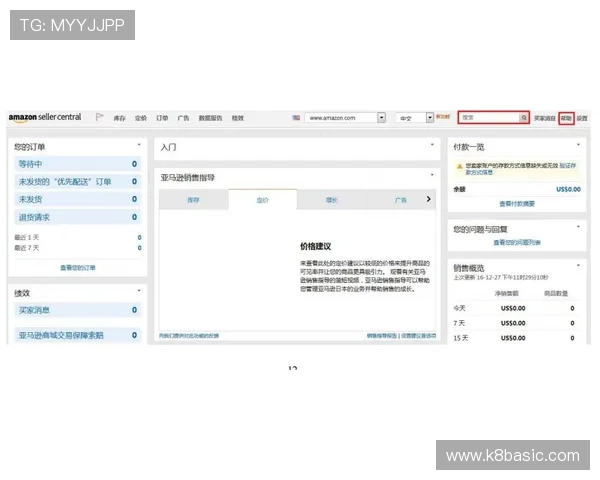
Task: Switch to the 广告 coaching tab
Action: pyautogui.click(x=401, y=200)
